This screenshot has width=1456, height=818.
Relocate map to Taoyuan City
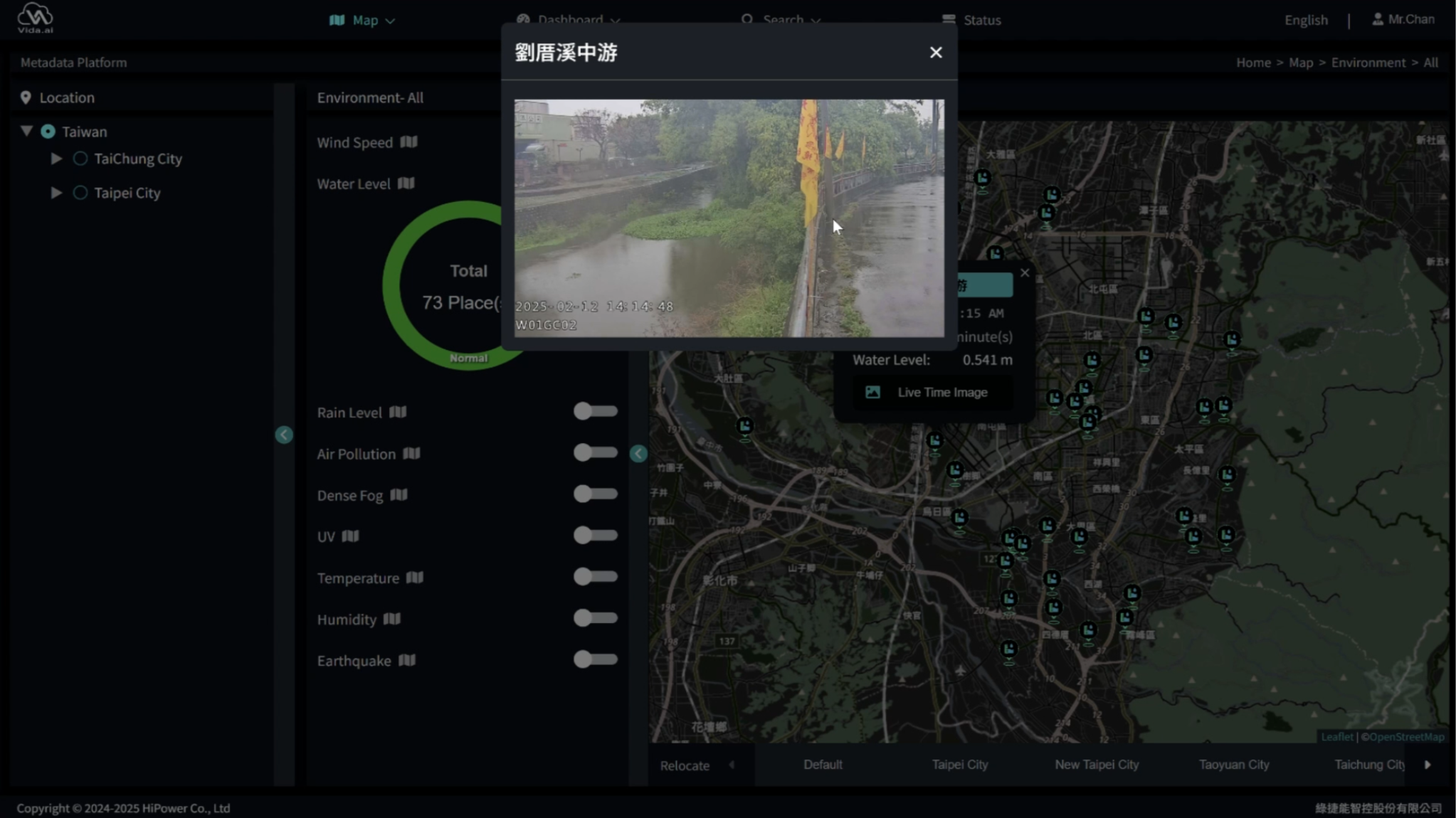pos(1233,765)
